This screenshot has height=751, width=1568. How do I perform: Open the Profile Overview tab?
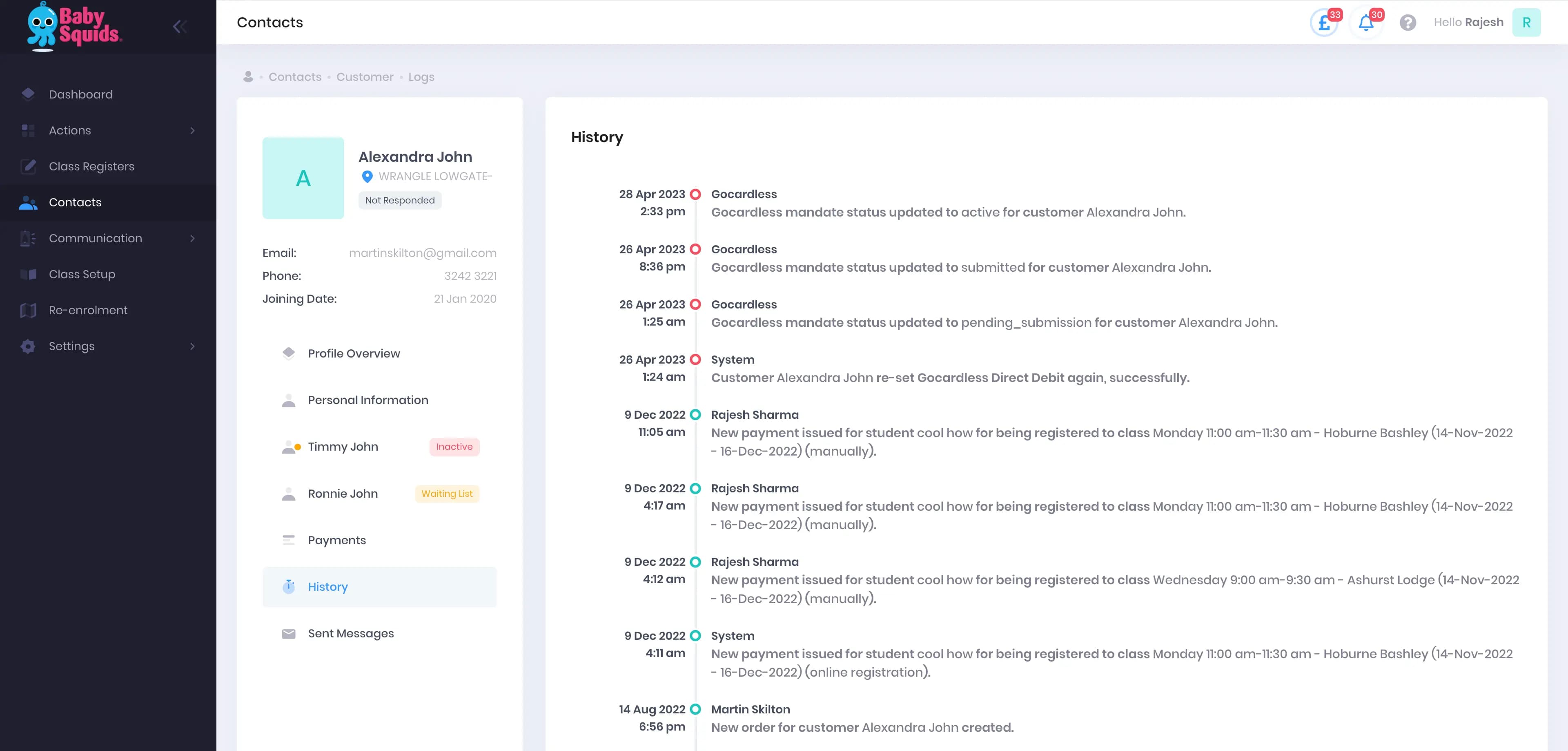[x=354, y=353]
